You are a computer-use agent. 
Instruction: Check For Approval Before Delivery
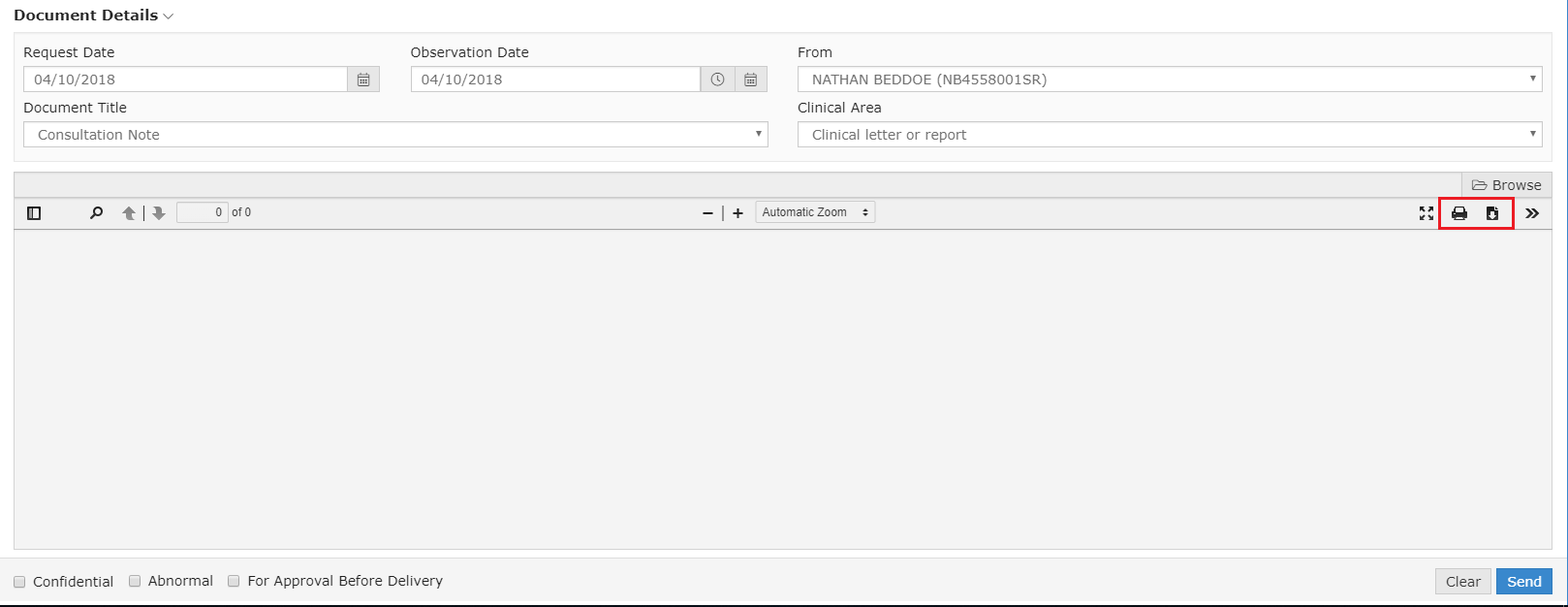pyautogui.click(x=234, y=581)
